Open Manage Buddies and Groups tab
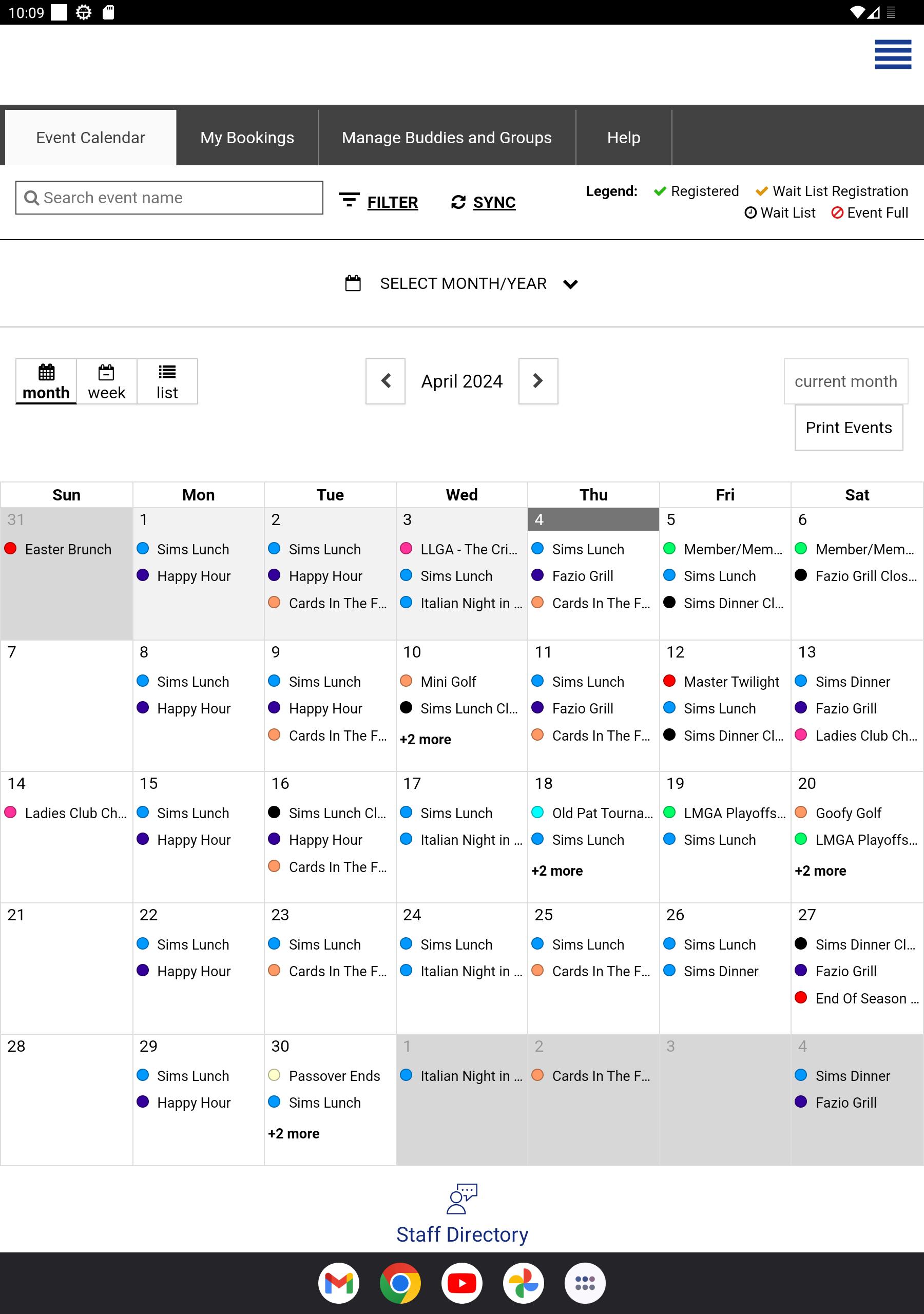This screenshot has height=1314, width=924. coord(447,138)
